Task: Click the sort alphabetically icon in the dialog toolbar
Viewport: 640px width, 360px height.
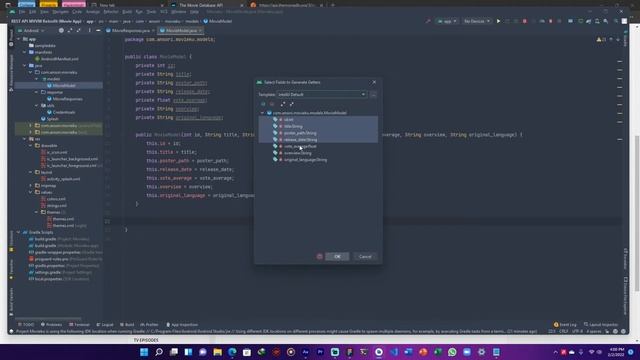Action: point(263,104)
